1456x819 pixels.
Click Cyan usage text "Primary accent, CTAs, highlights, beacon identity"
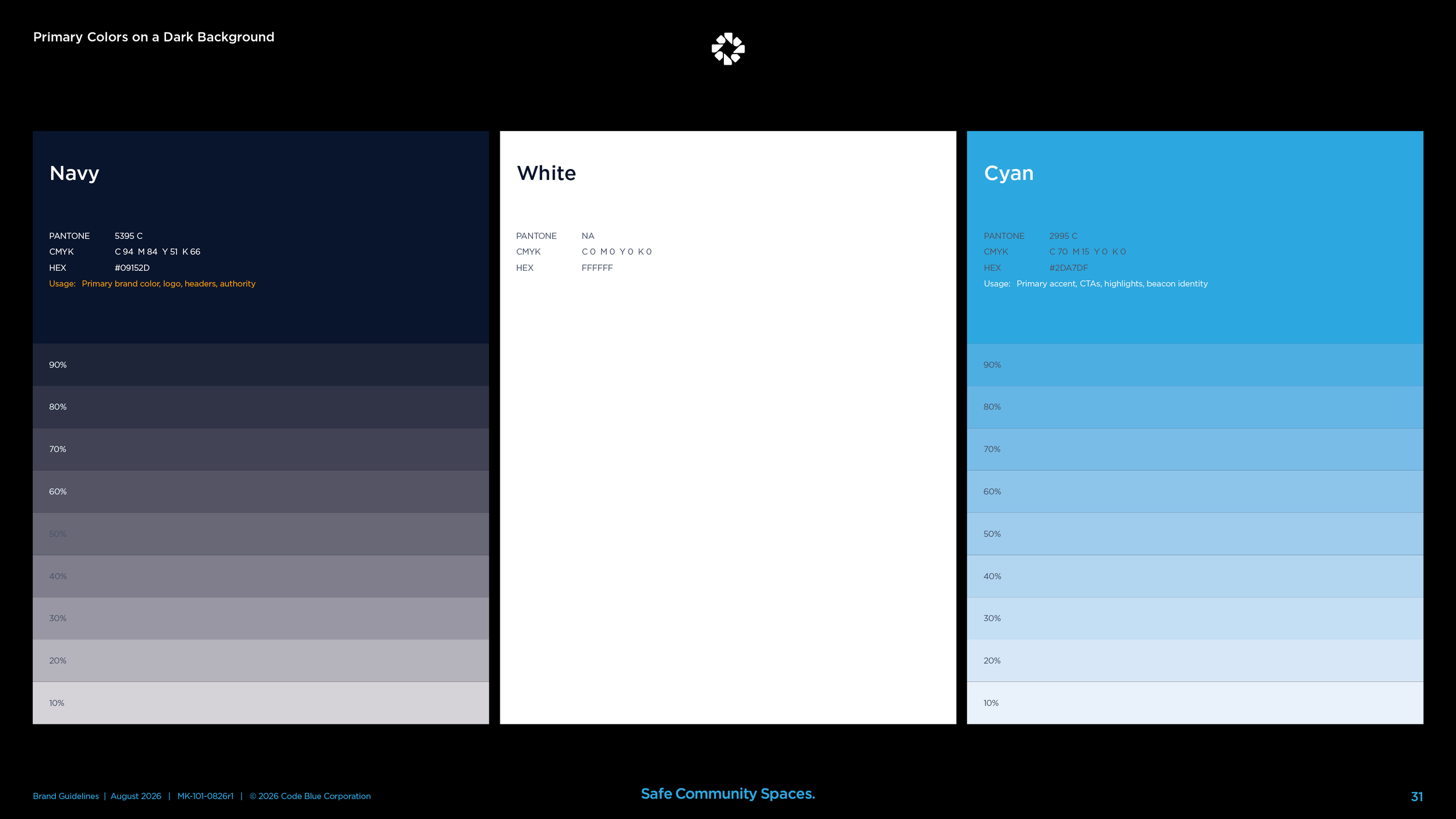click(1112, 284)
